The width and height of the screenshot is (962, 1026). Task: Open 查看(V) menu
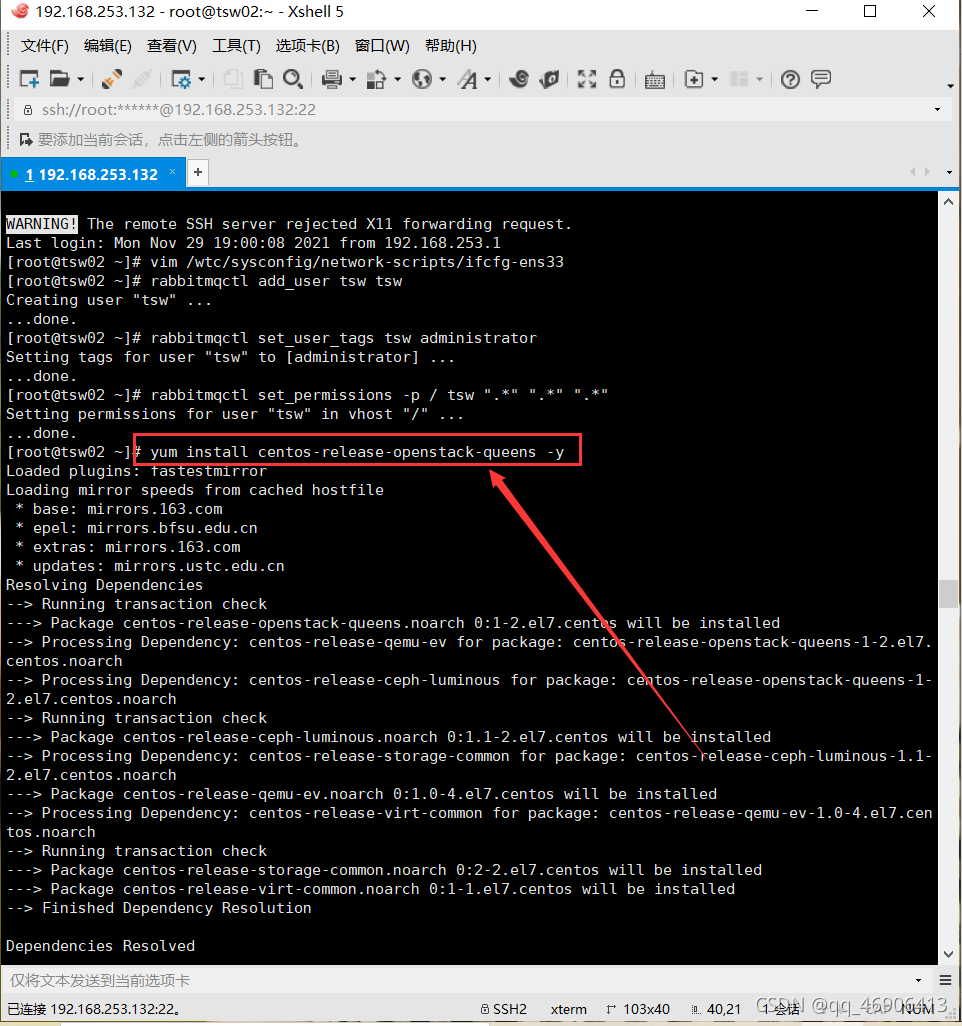pos(171,46)
